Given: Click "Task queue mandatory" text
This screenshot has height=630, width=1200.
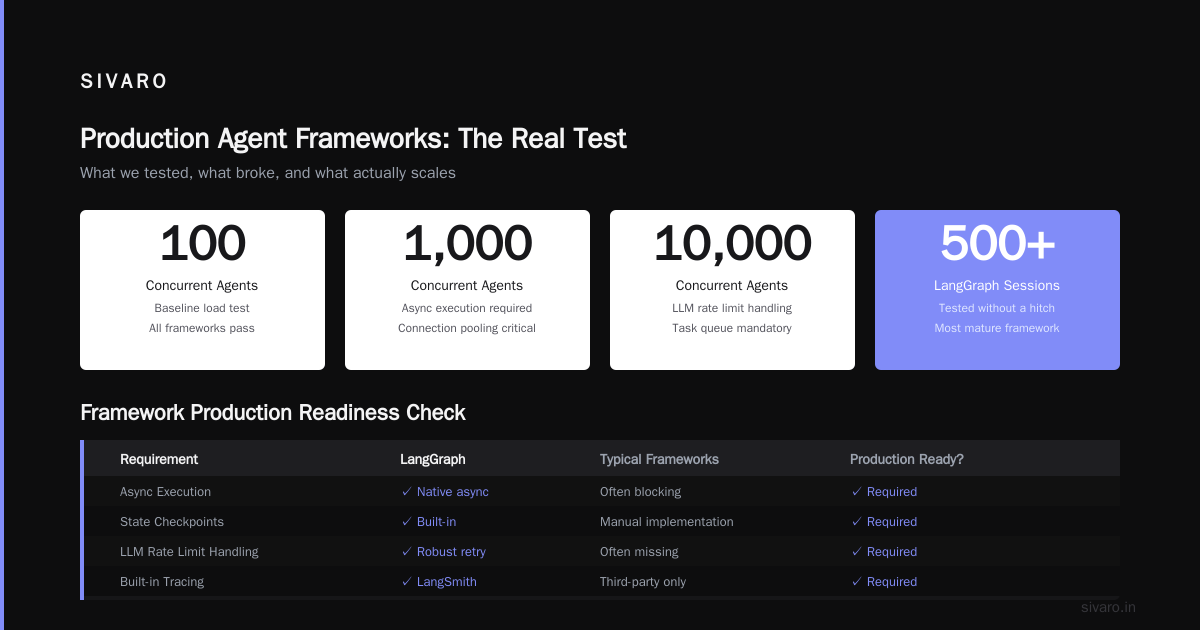Looking at the screenshot, I should coord(732,328).
